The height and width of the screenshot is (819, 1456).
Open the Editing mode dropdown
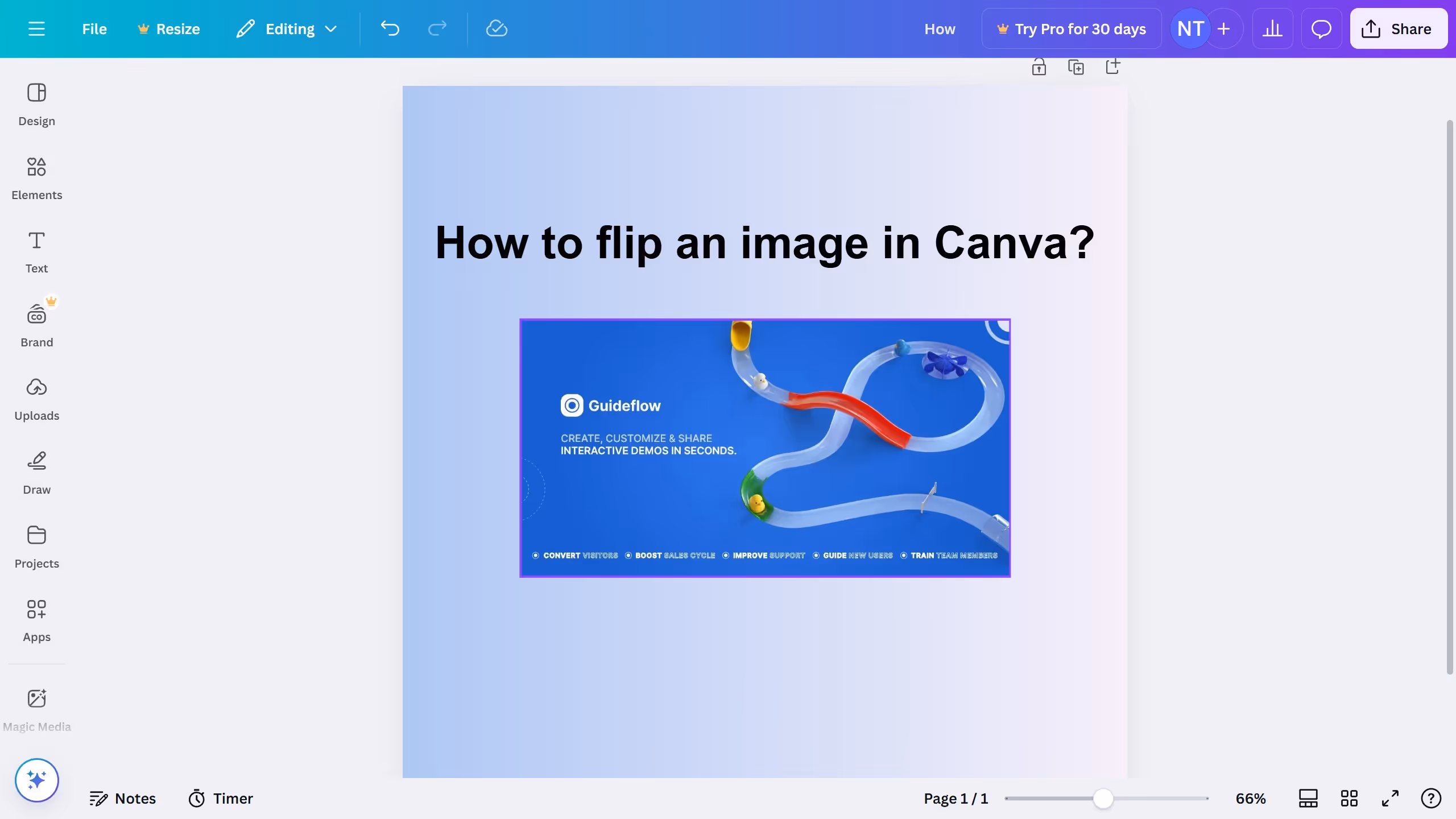[286, 28]
